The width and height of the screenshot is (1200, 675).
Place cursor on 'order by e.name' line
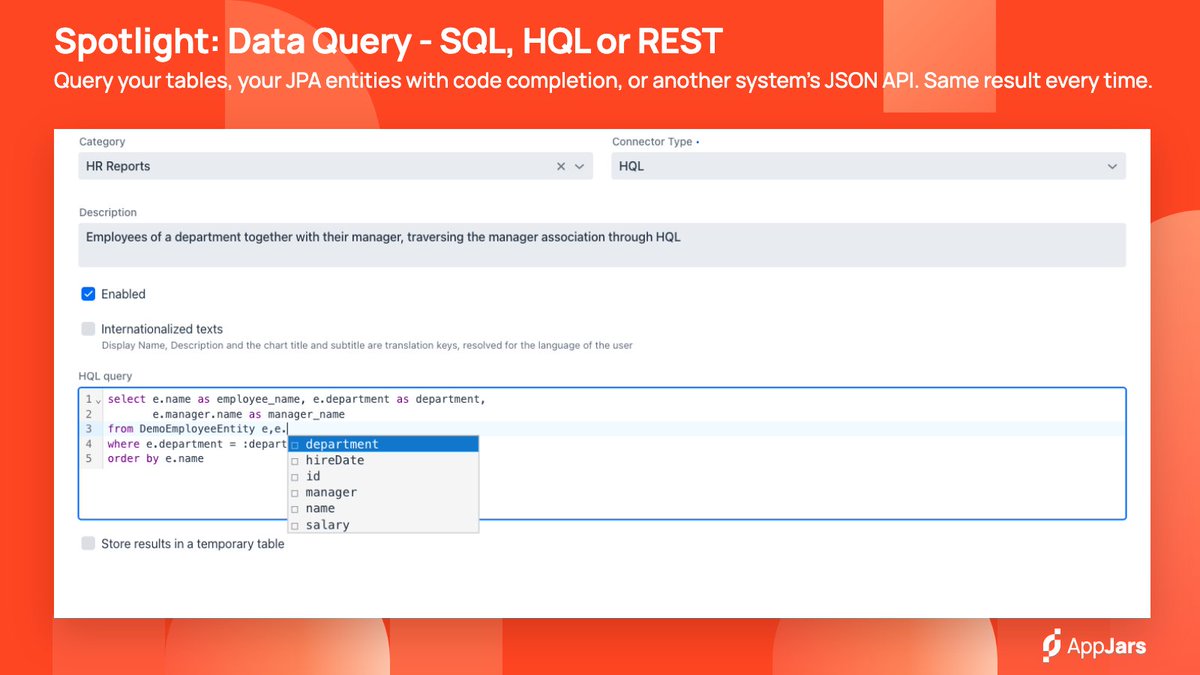[x=155, y=459]
